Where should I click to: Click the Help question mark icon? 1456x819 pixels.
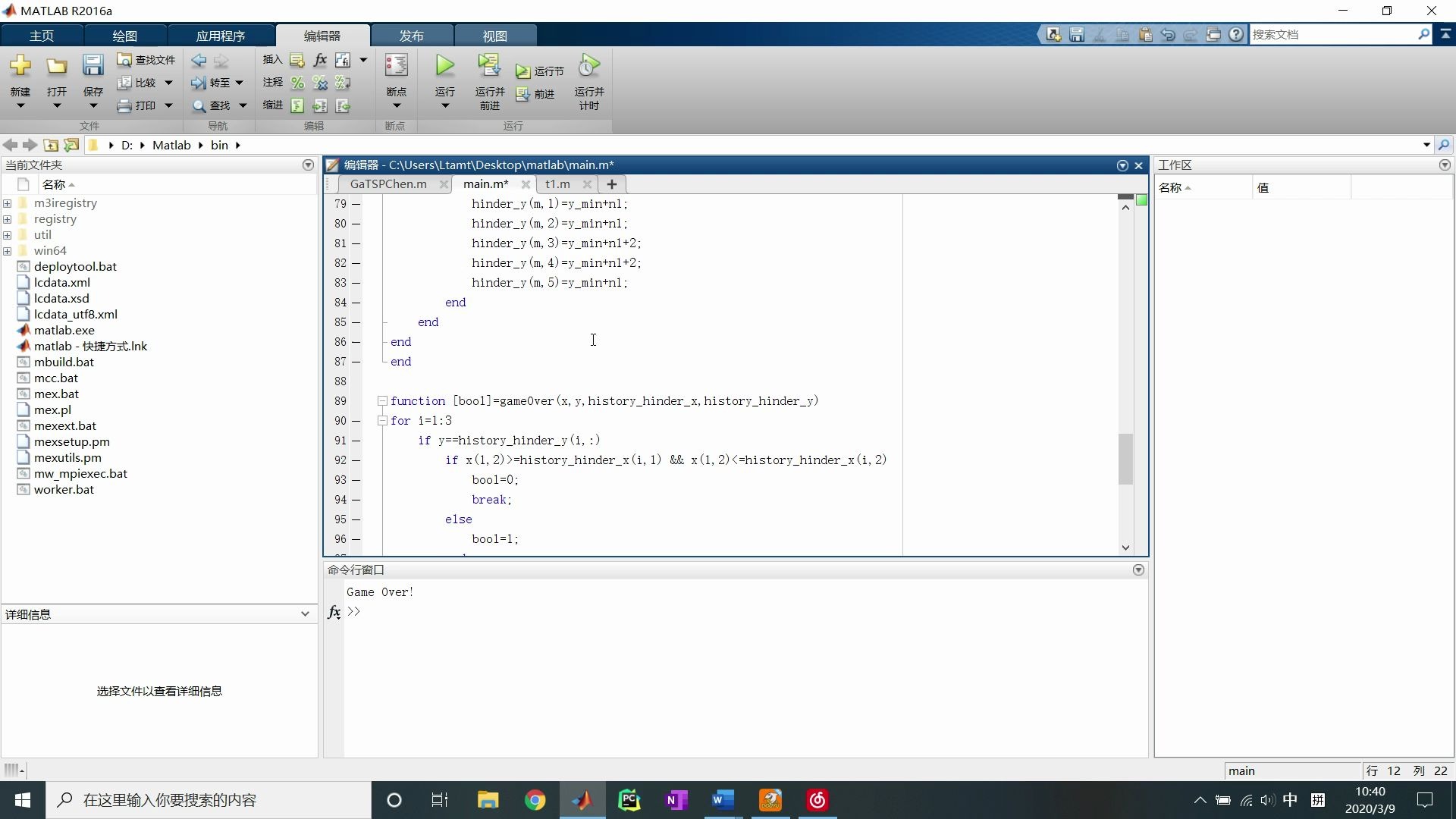click(x=1236, y=34)
